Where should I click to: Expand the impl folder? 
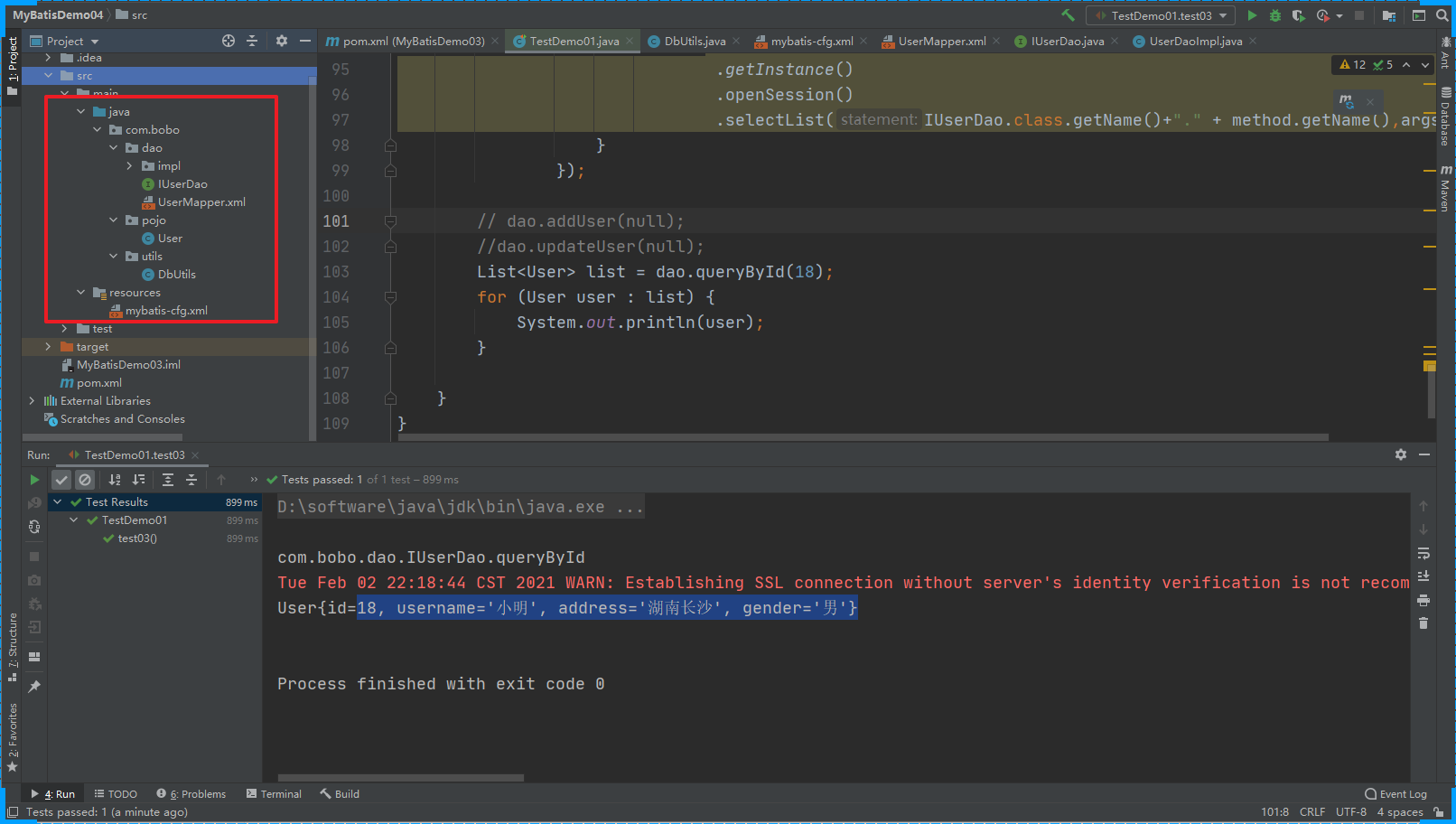(129, 166)
